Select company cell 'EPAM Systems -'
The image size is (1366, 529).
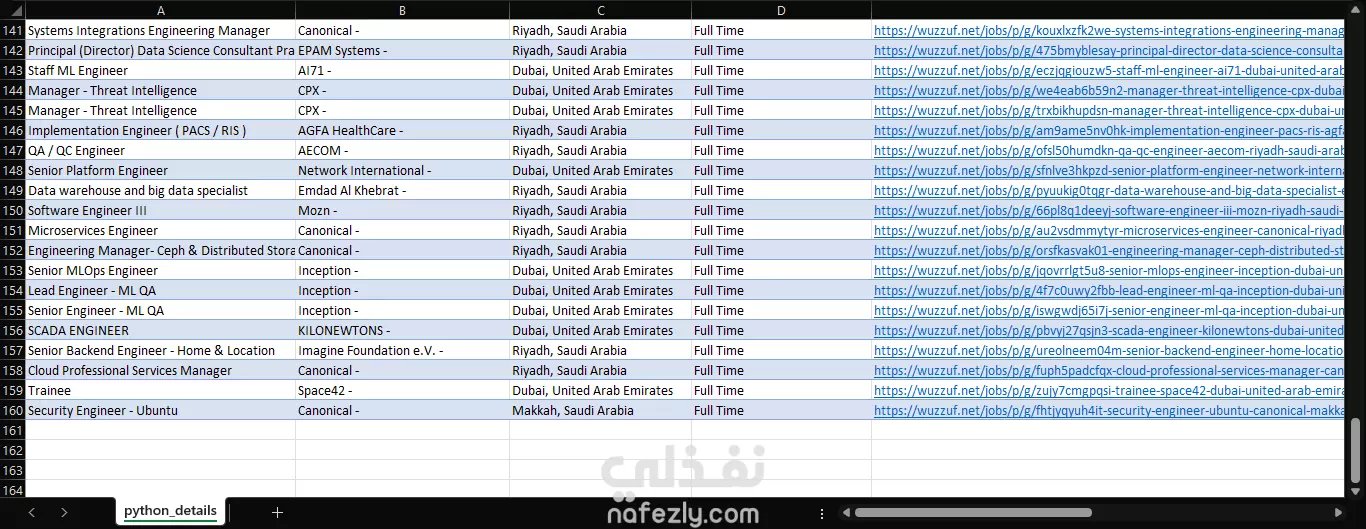click(403, 50)
